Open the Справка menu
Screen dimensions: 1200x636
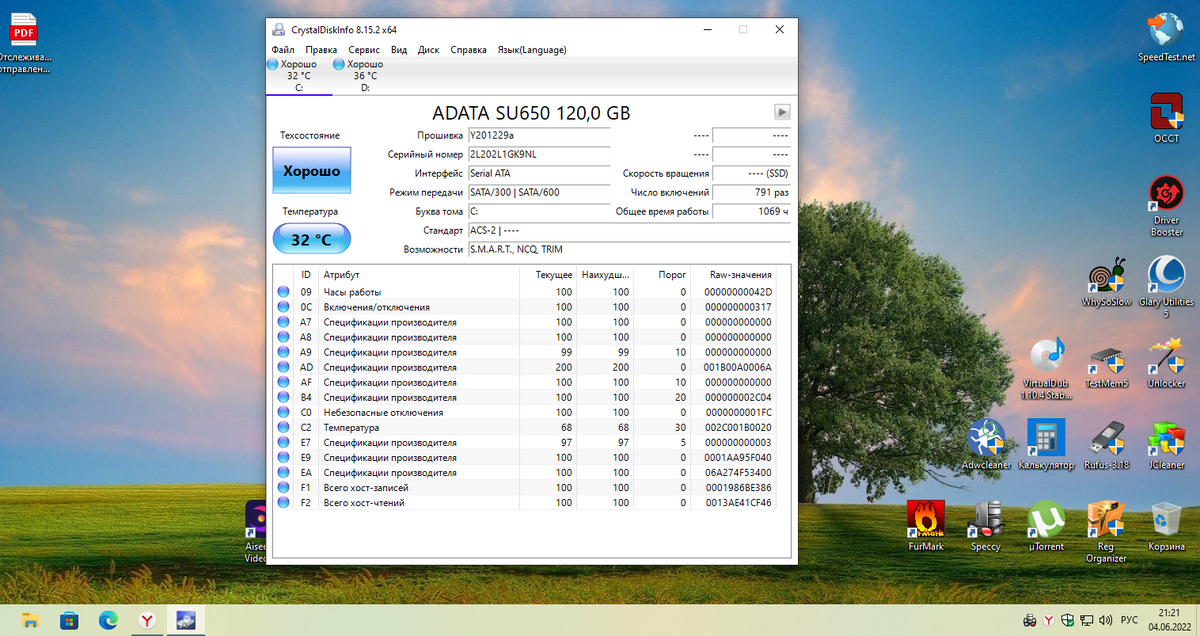pyautogui.click(x=469, y=50)
